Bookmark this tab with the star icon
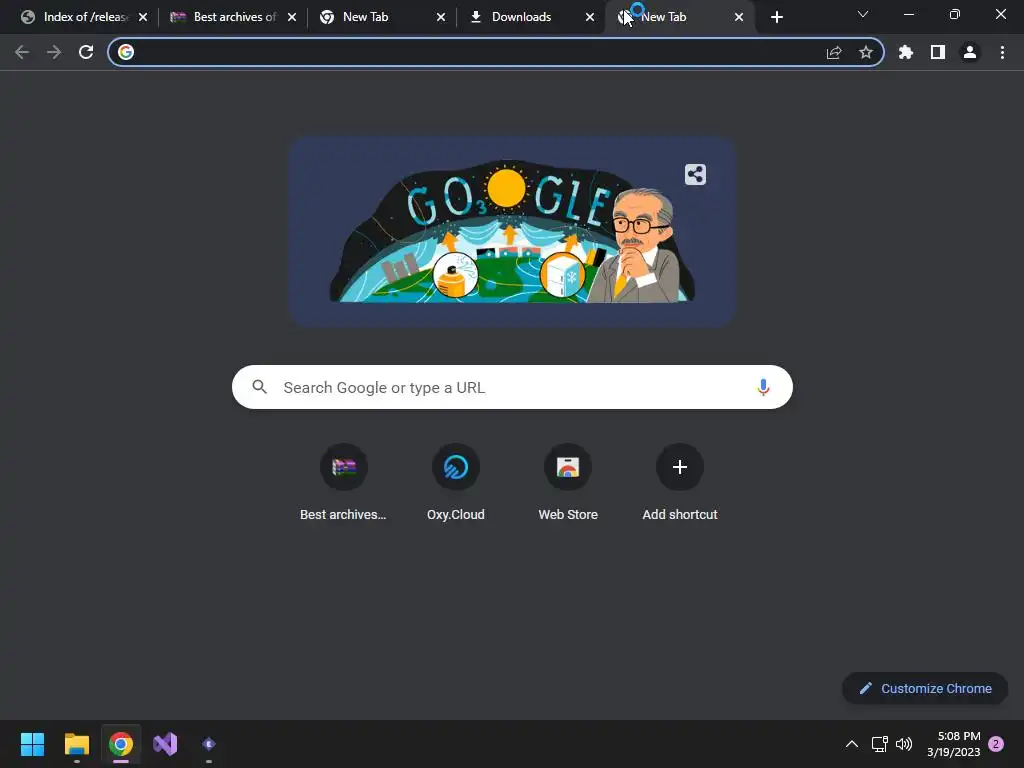Viewport: 1024px width, 768px height. (x=866, y=52)
